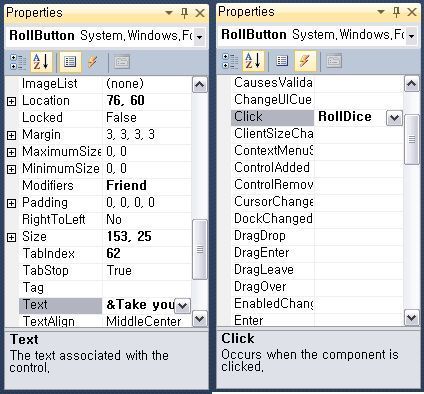The height and width of the screenshot is (394, 424).
Task: Select the ImageList property row
Action: coord(105,84)
